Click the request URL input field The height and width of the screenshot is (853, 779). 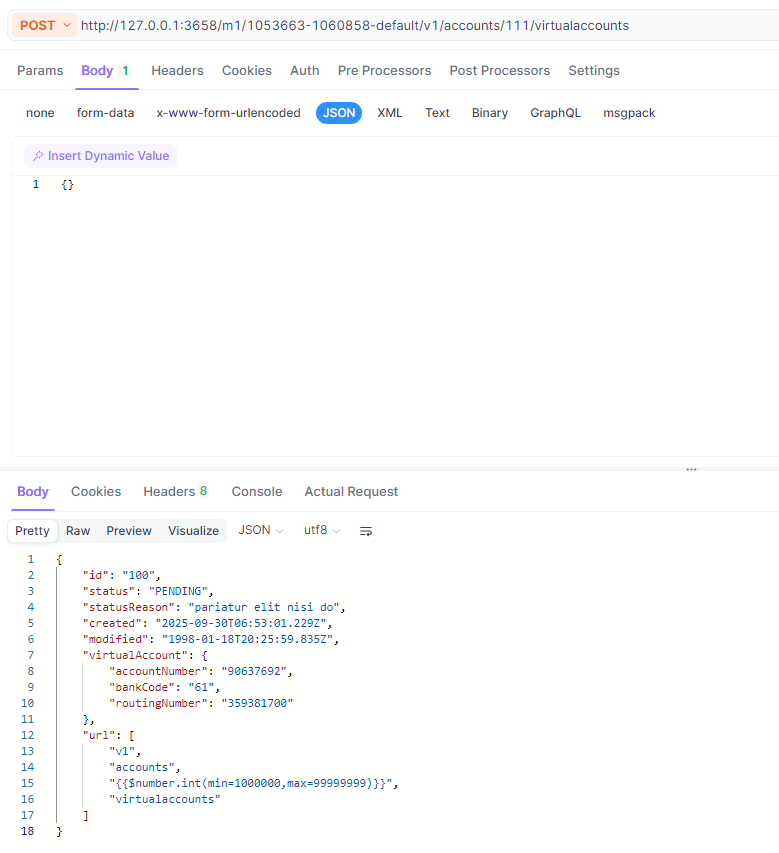coord(400,25)
